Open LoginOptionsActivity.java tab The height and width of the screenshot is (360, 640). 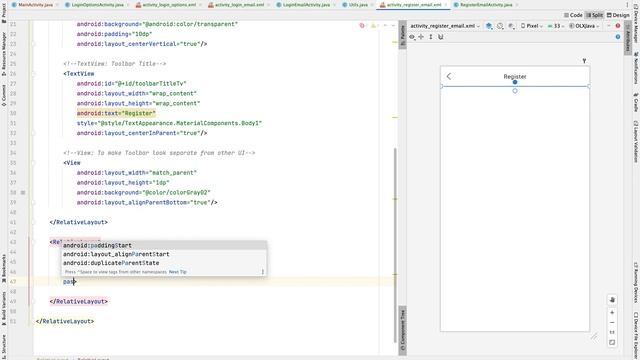[97, 5]
